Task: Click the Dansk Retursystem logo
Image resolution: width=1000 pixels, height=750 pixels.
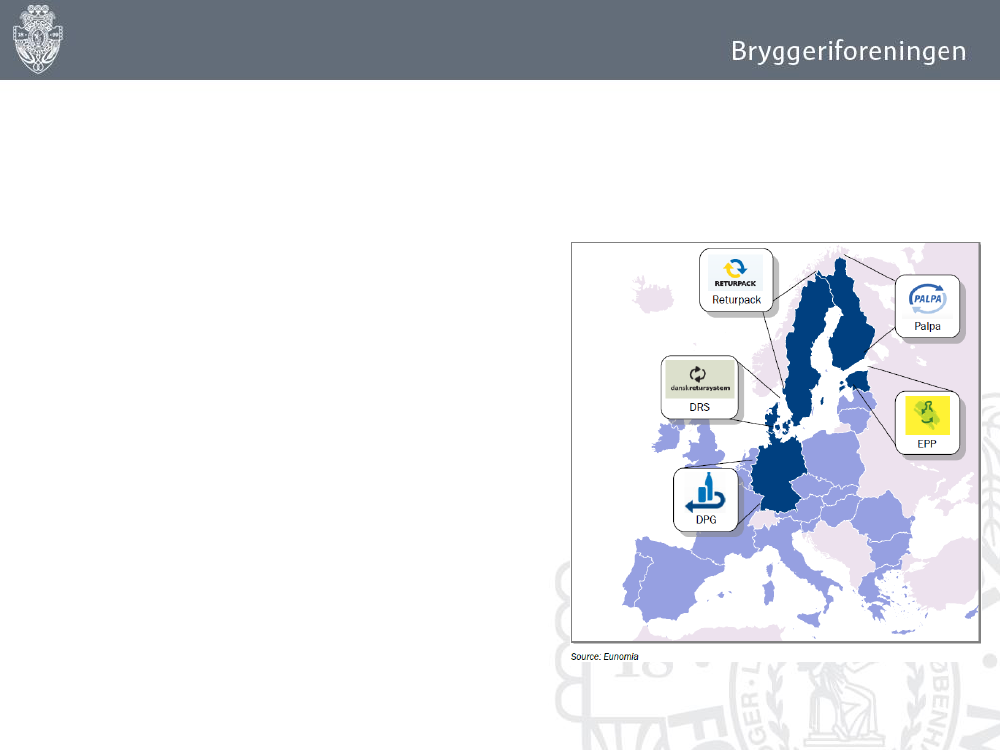Action: click(x=700, y=379)
